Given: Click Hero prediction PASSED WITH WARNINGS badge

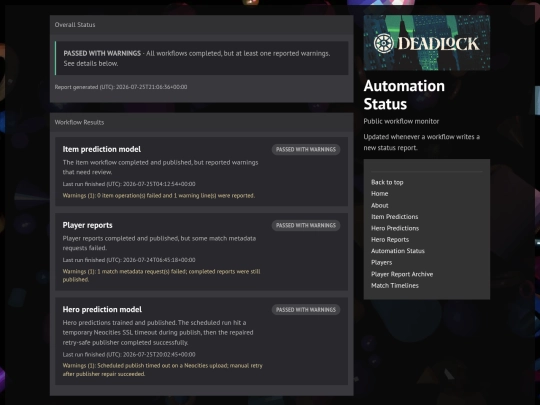Looking at the screenshot, I should pyautogui.click(x=306, y=310).
